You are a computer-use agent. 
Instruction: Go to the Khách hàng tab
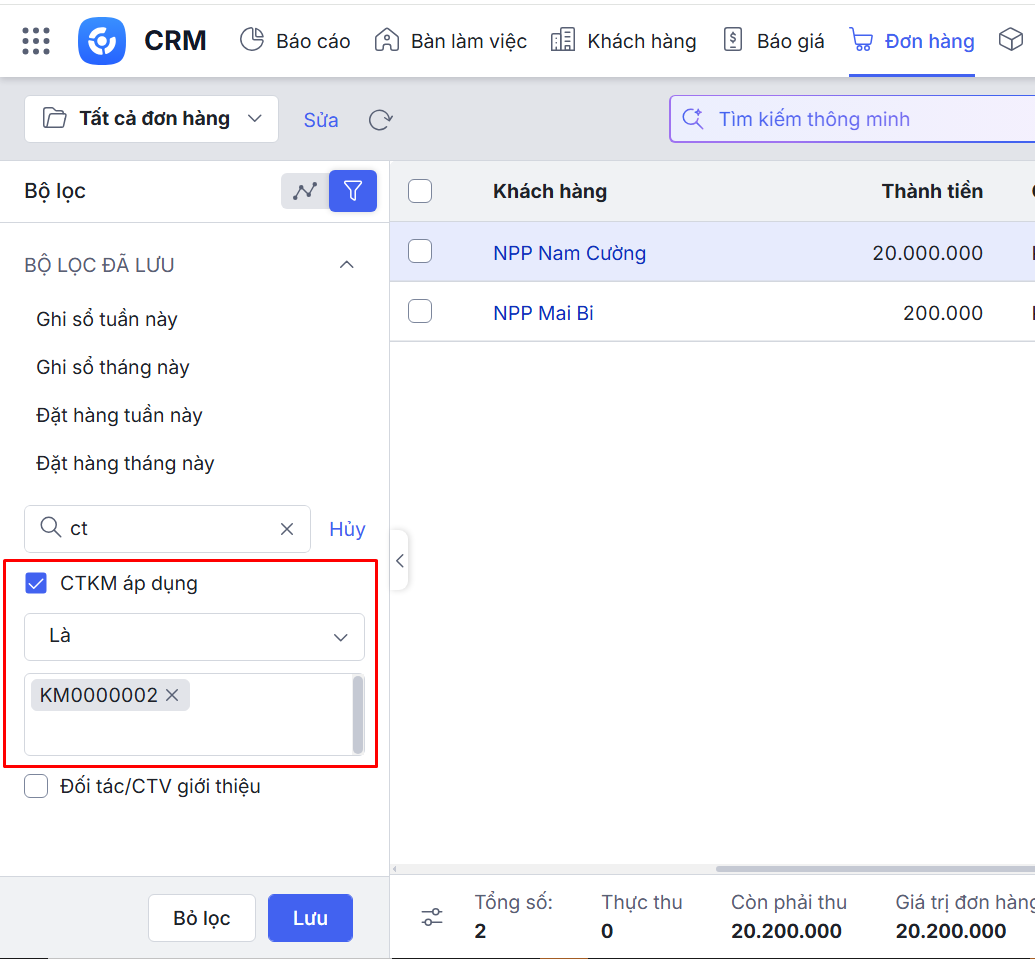point(623,41)
